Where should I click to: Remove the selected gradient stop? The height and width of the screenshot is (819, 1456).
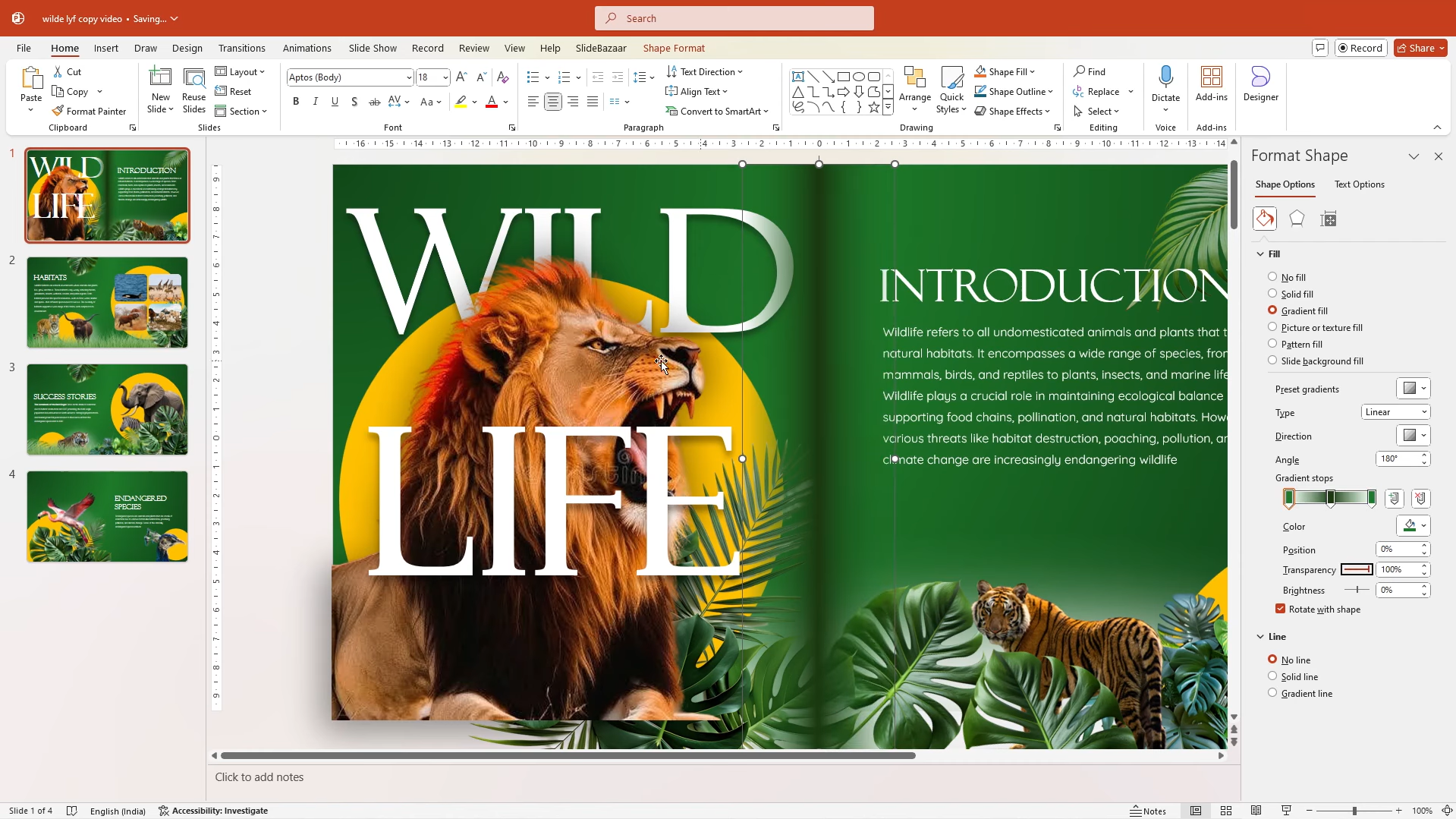click(1420, 498)
